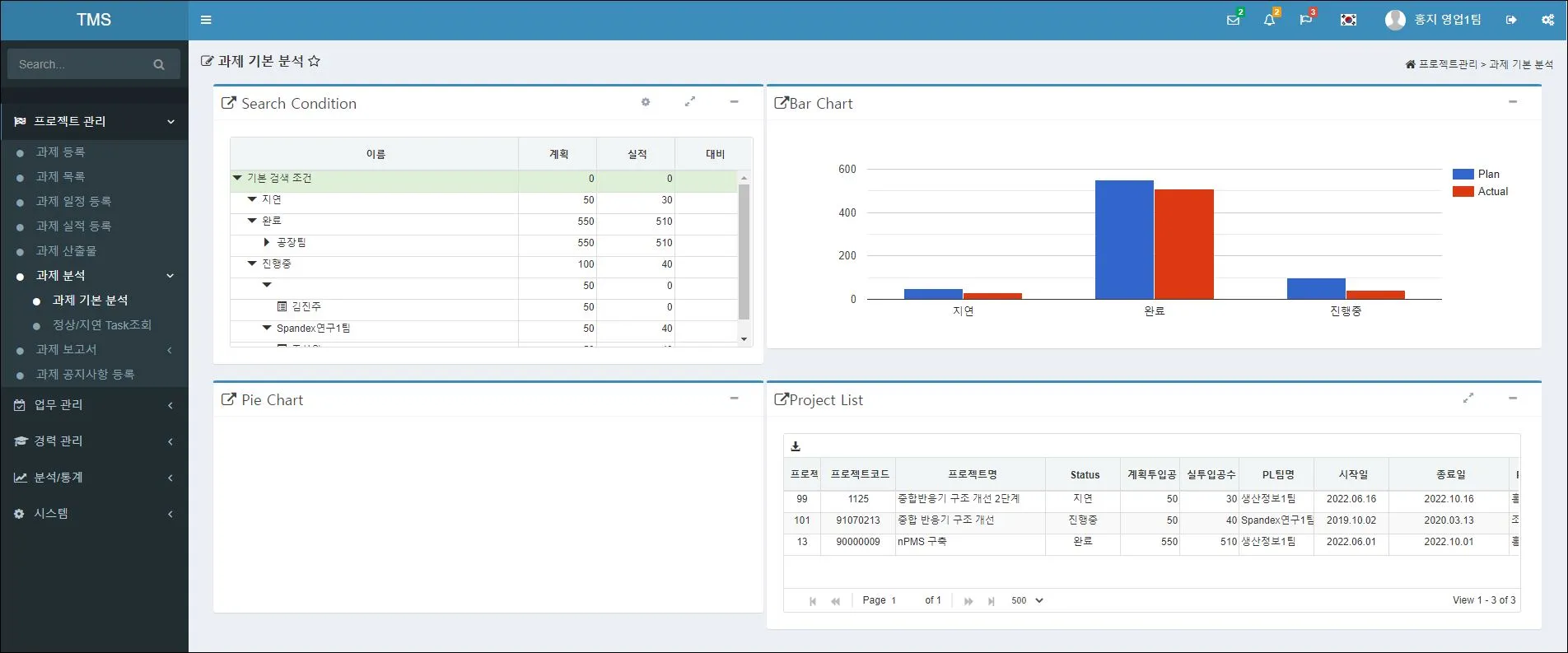Open the page size 500 dropdown
1568x653 pixels.
(1027, 600)
